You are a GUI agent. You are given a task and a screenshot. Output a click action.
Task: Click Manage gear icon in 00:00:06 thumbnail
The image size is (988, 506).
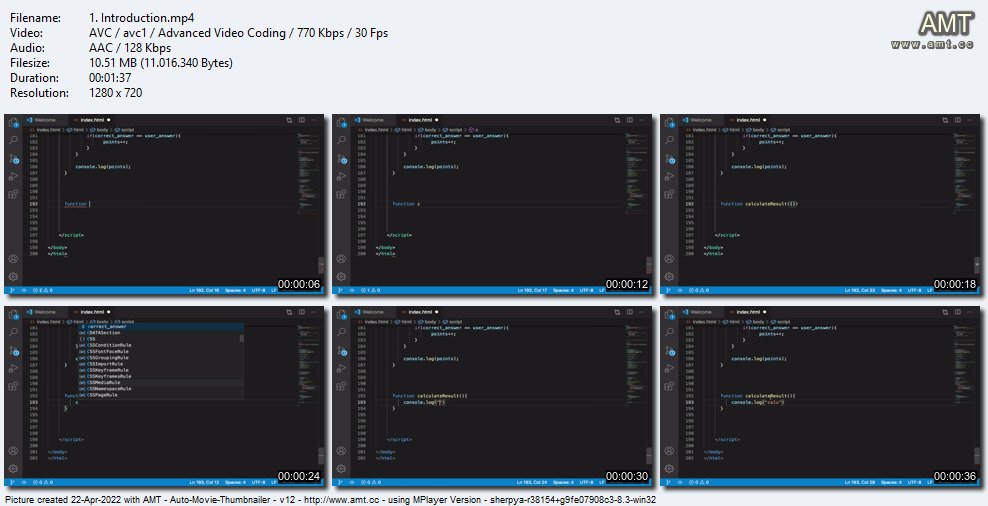point(13,277)
